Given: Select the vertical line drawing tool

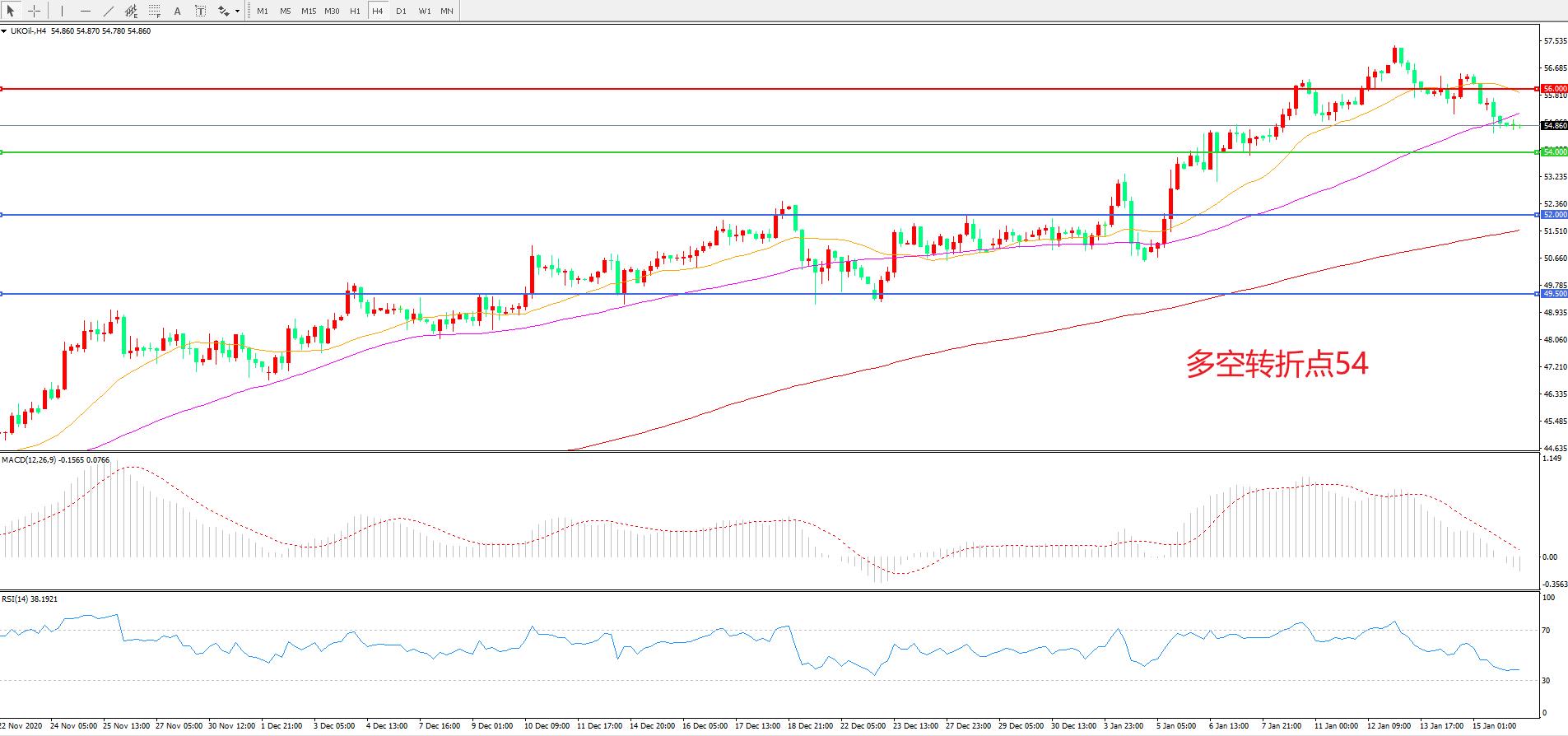Looking at the screenshot, I should coord(62,11).
